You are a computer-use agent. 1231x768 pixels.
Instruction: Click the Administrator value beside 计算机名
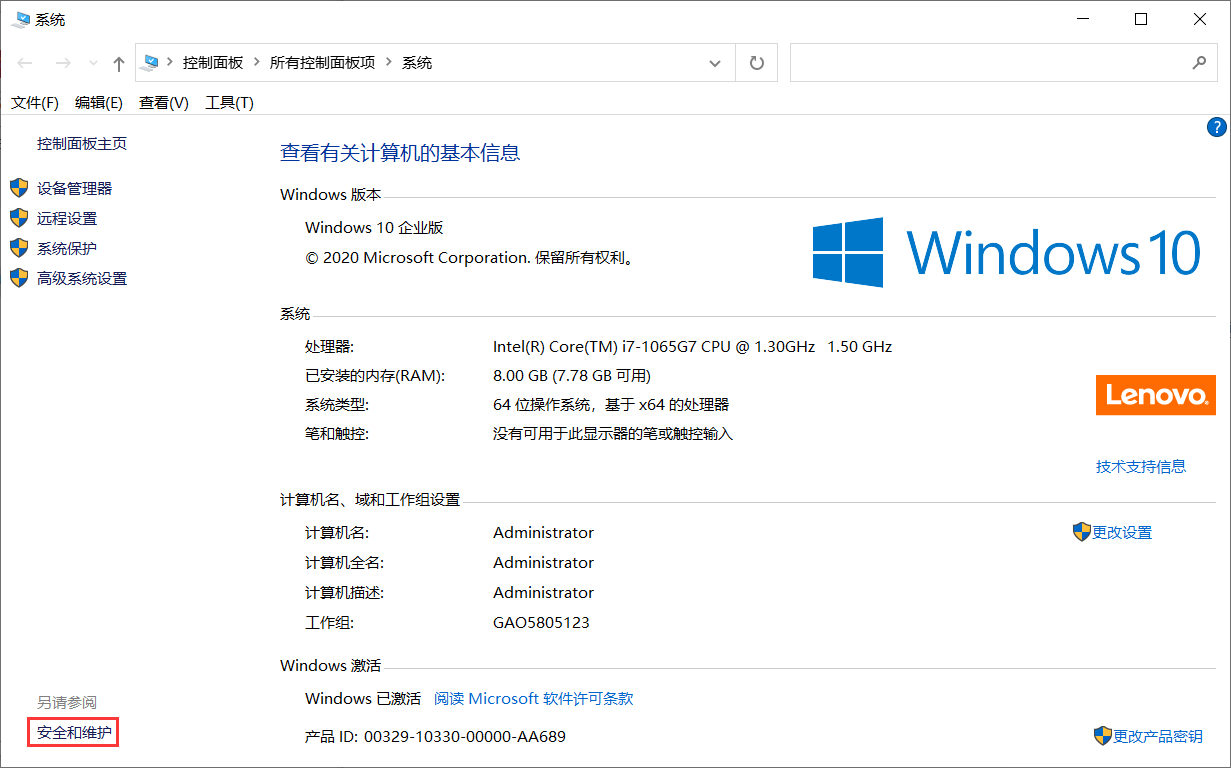(543, 532)
